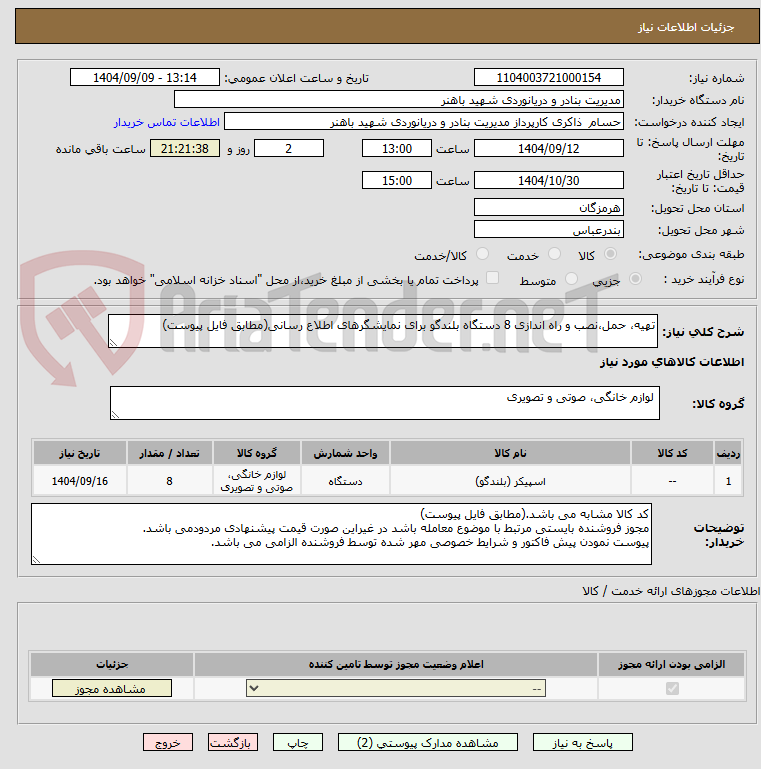
Task: Click the validity time field 15:00
Action: coord(397,180)
